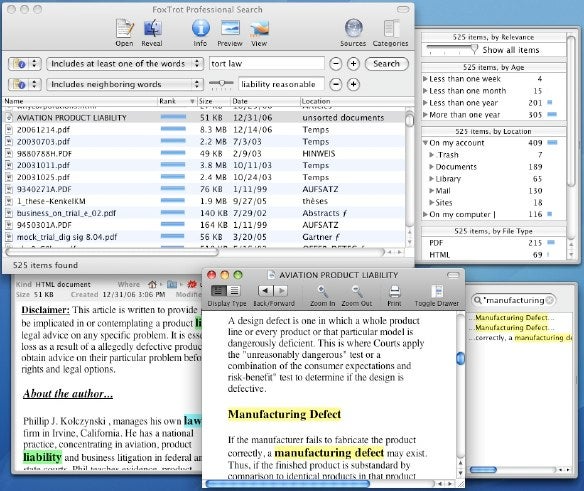Image resolution: width=584 pixels, height=491 pixels.
Task: Open first row scope popup beside criteria
Action: click(24, 64)
